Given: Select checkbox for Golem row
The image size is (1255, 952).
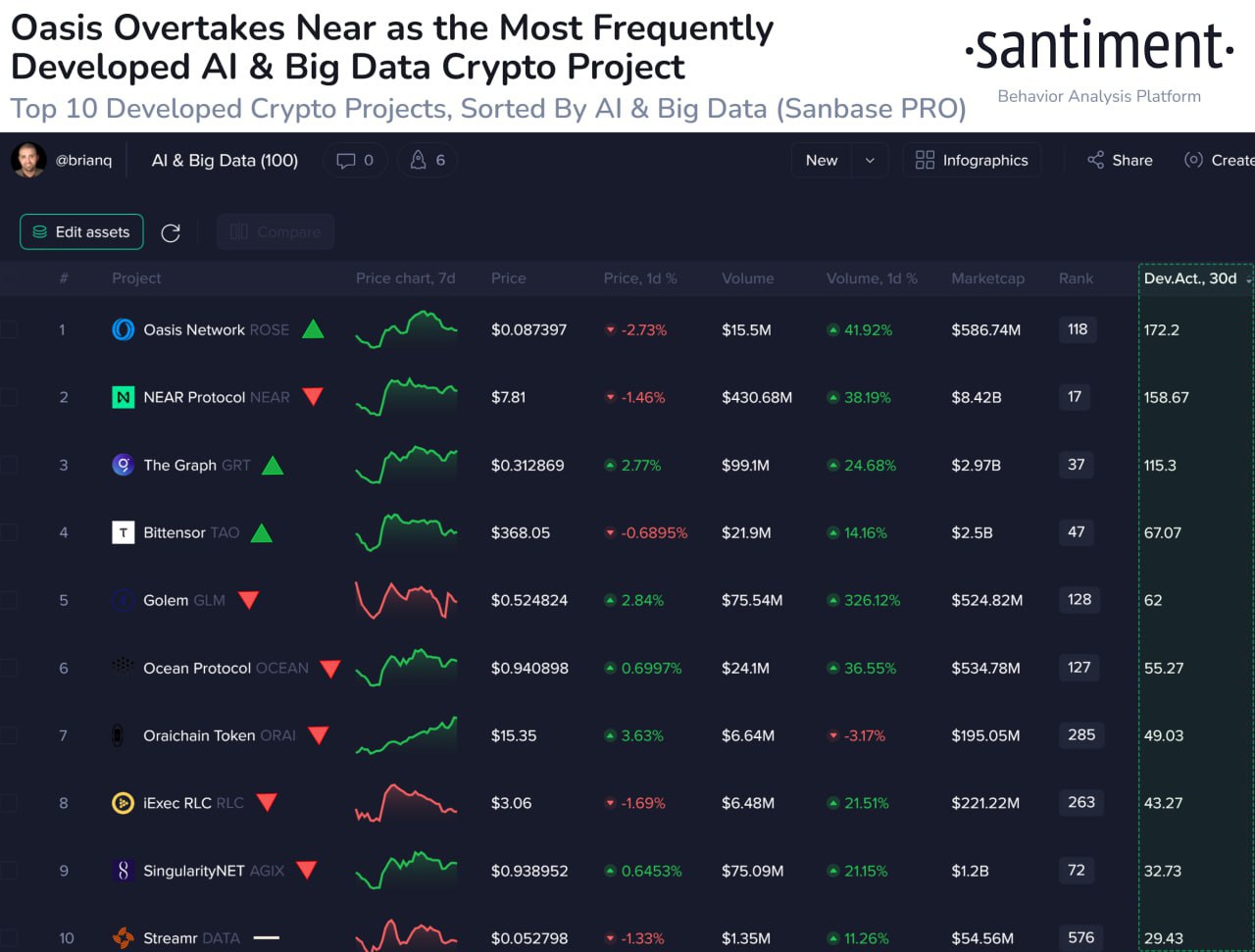Looking at the screenshot, I should coord(9,600).
